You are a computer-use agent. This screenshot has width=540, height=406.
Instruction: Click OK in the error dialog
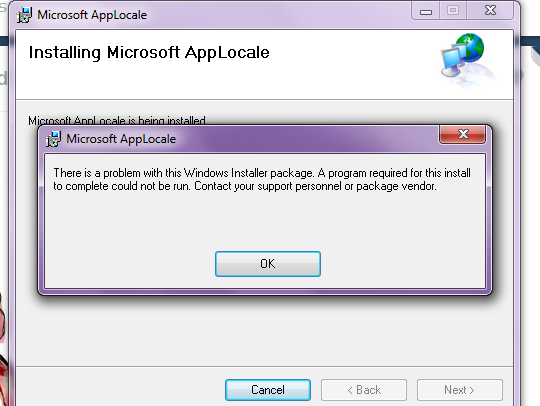pyautogui.click(x=268, y=264)
